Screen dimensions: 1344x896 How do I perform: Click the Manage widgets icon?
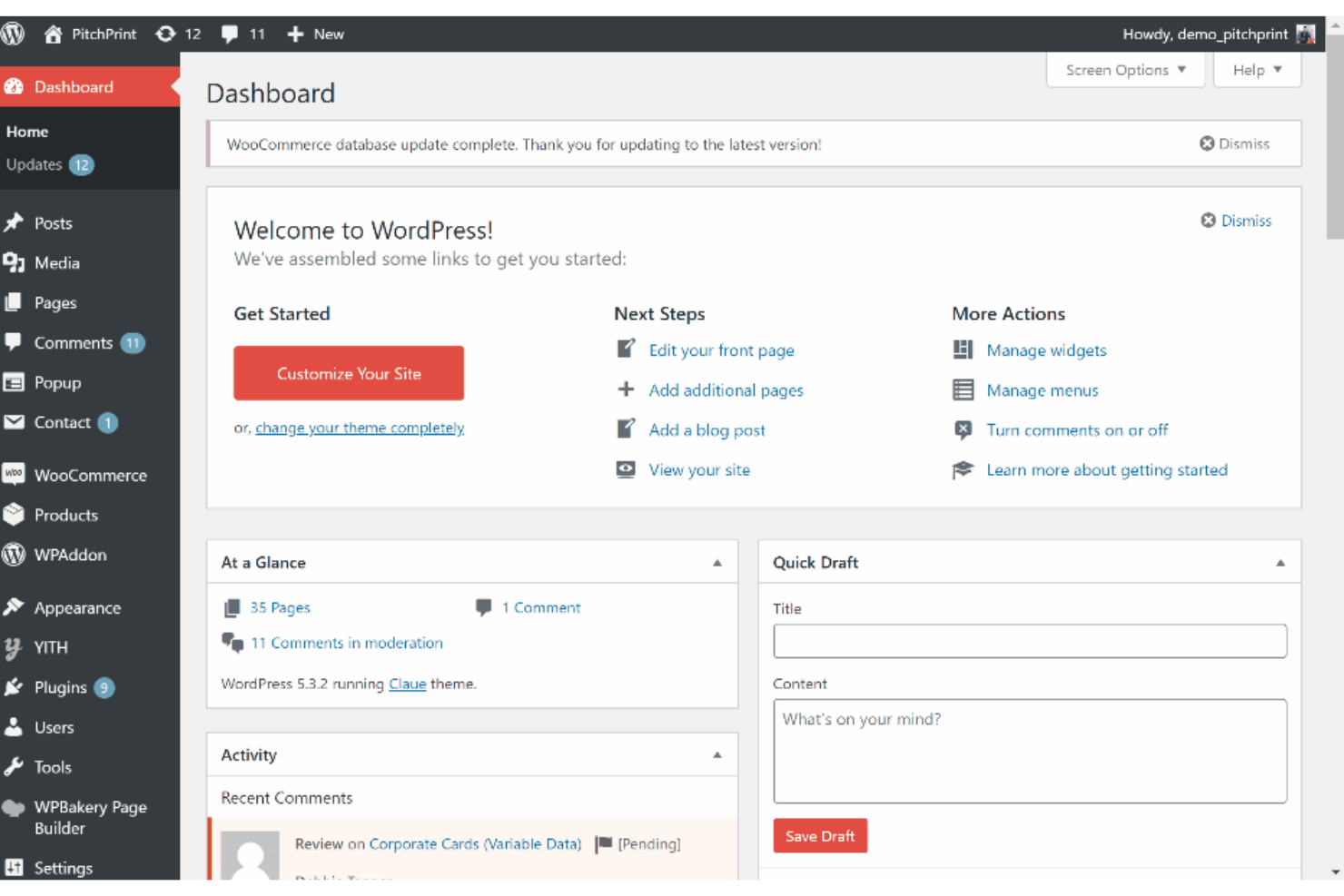coord(963,350)
